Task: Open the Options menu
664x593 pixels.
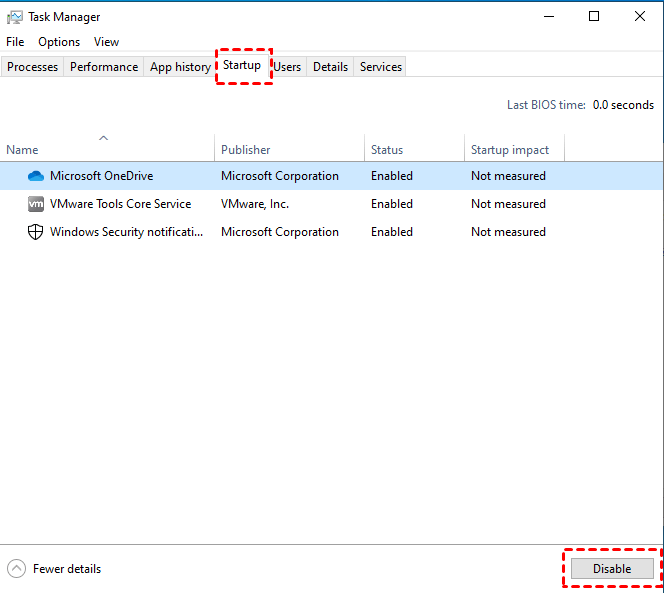Action: point(59,42)
